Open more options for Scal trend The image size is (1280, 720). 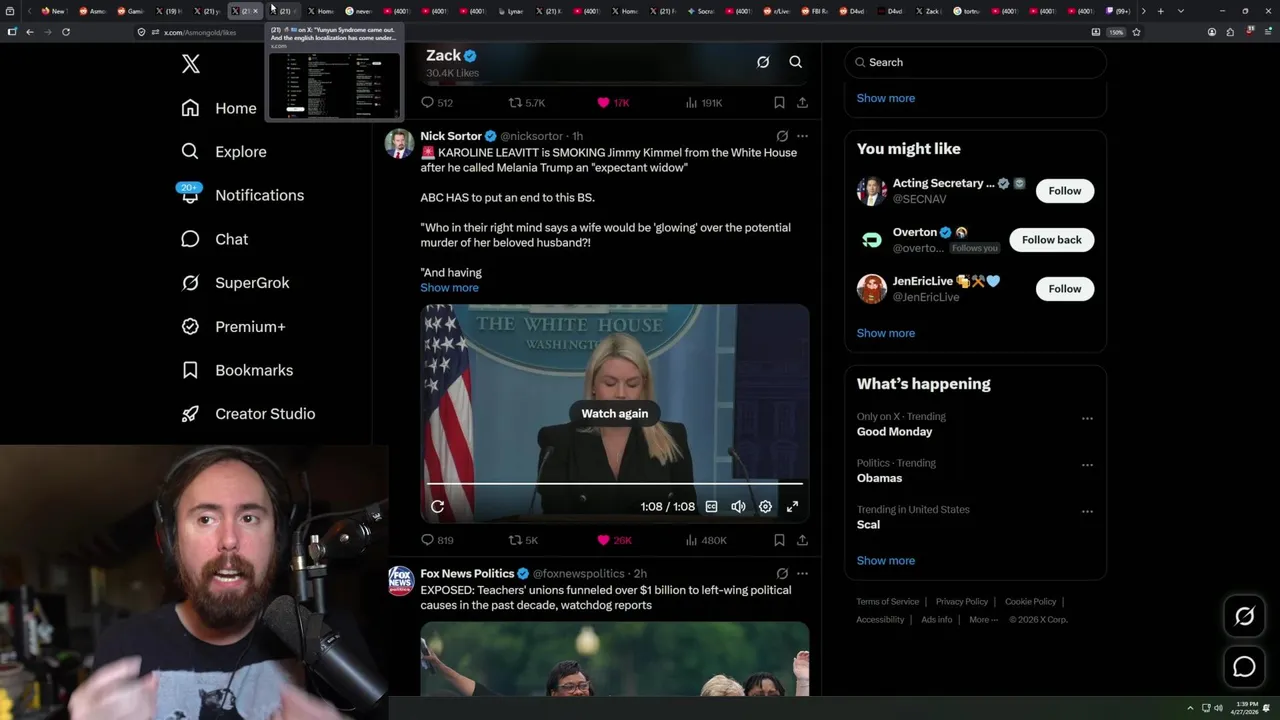click(1087, 512)
